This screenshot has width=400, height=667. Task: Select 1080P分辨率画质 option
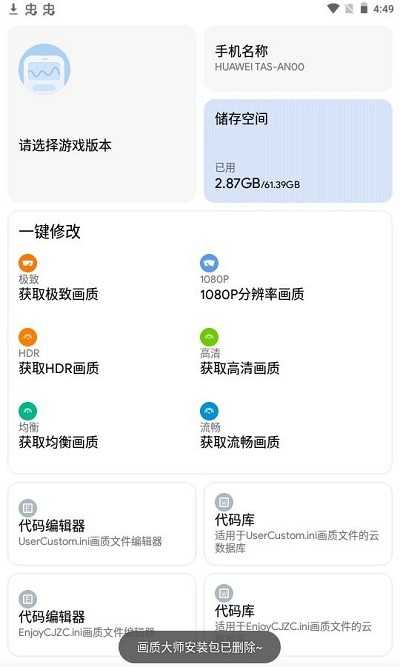click(x=252, y=294)
